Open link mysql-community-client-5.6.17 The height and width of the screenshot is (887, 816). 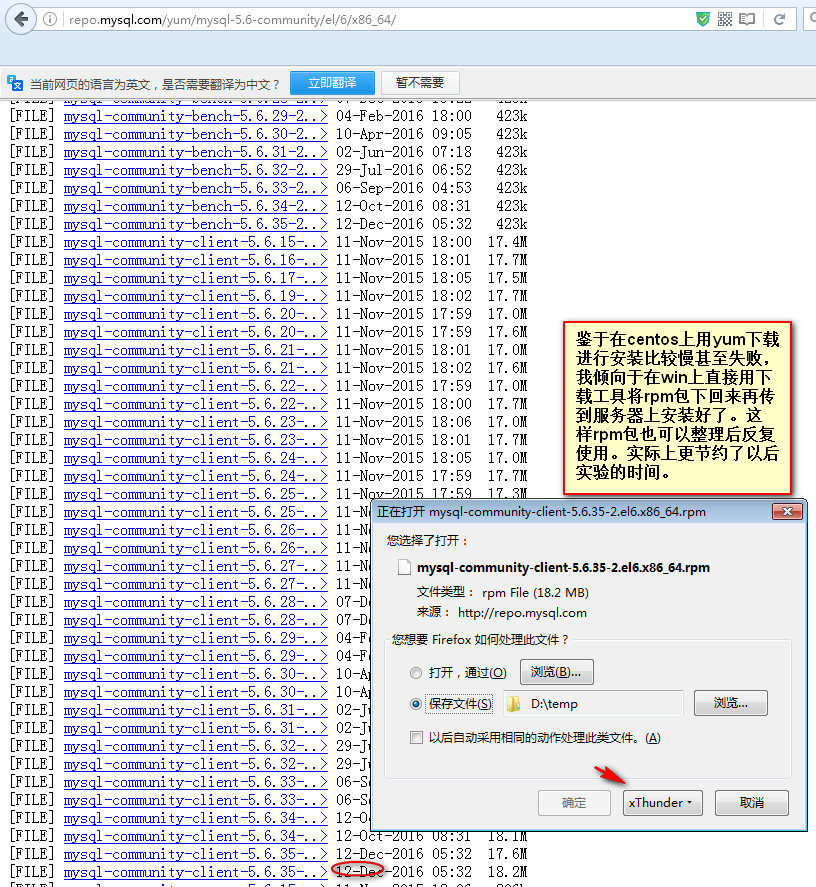coord(195,278)
